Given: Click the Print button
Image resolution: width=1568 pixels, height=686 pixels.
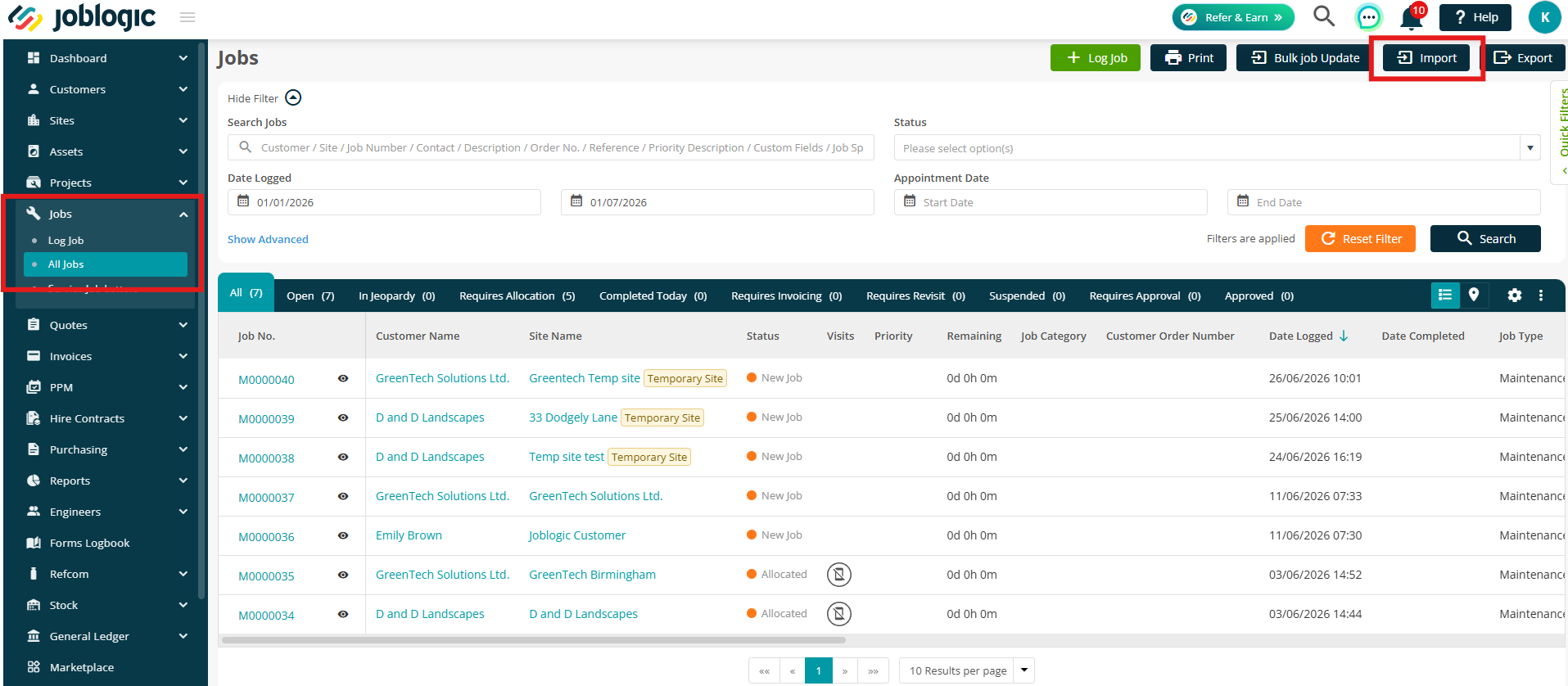Looking at the screenshot, I should [1188, 58].
